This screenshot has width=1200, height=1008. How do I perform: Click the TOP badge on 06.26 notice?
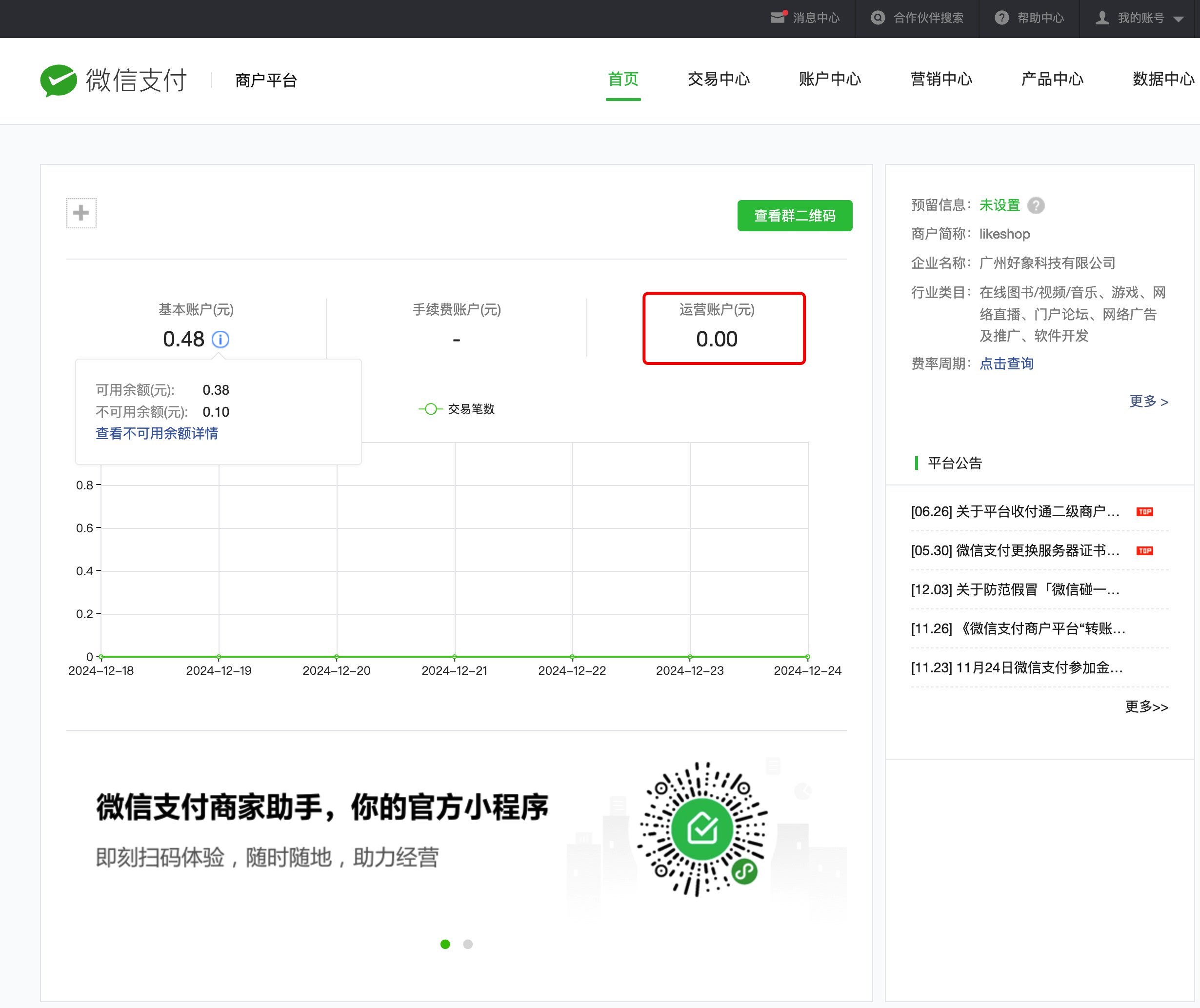click(x=1144, y=511)
